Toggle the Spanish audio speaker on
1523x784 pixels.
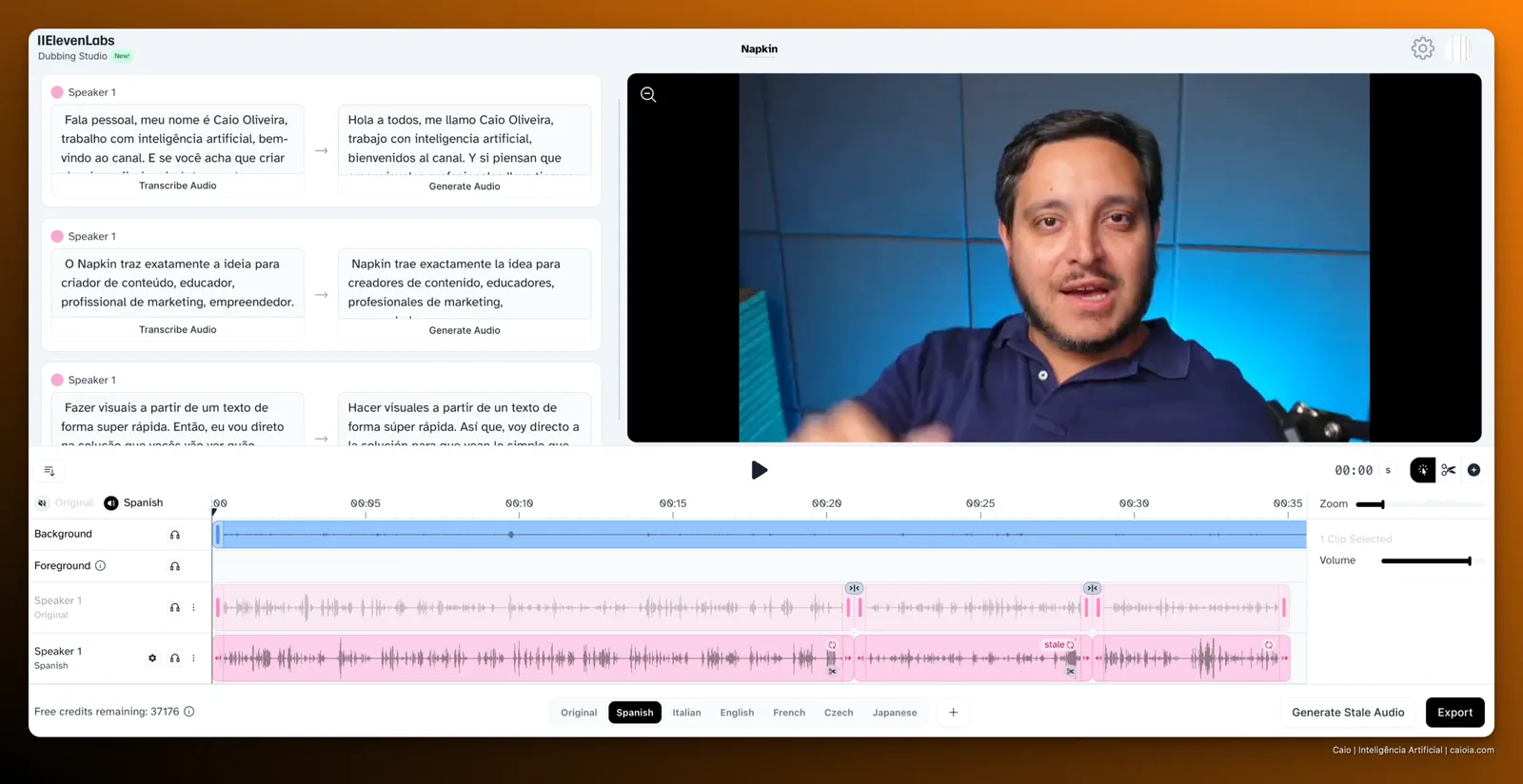pos(111,502)
